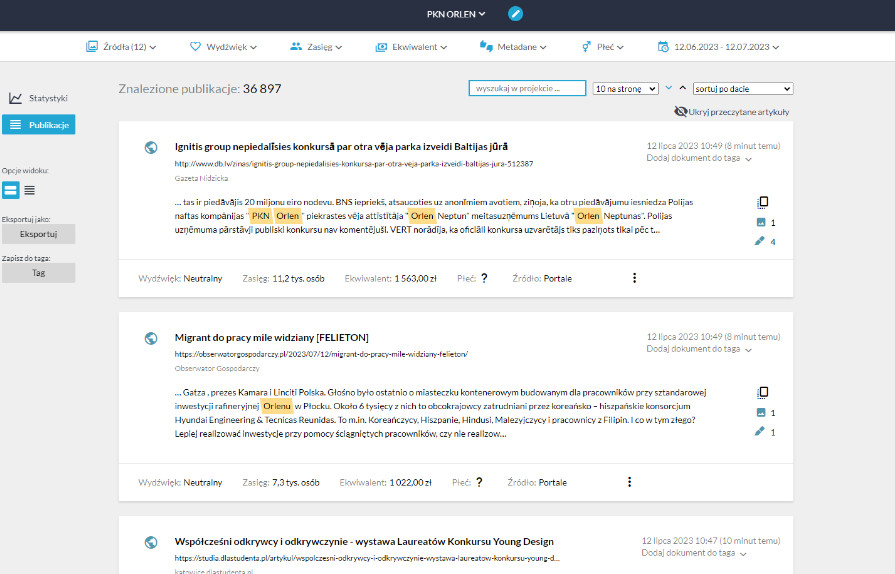Open the Płeć filter dropdown

pyautogui.click(x=603, y=47)
